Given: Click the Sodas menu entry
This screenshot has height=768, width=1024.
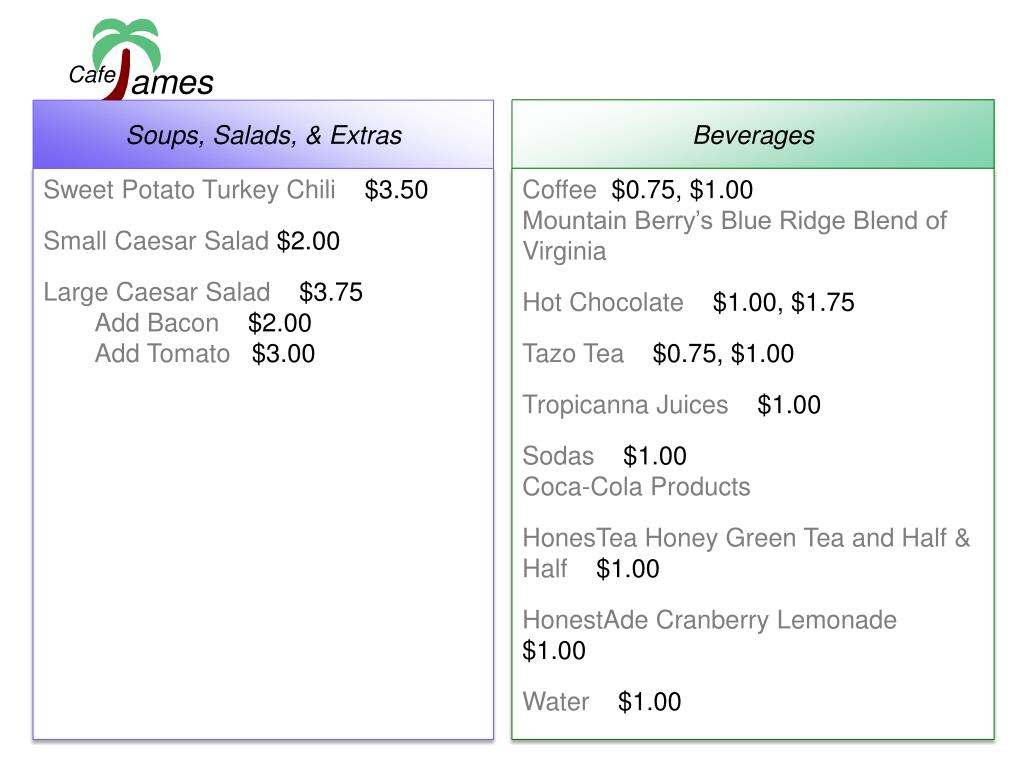Looking at the screenshot, I should [558, 456].
